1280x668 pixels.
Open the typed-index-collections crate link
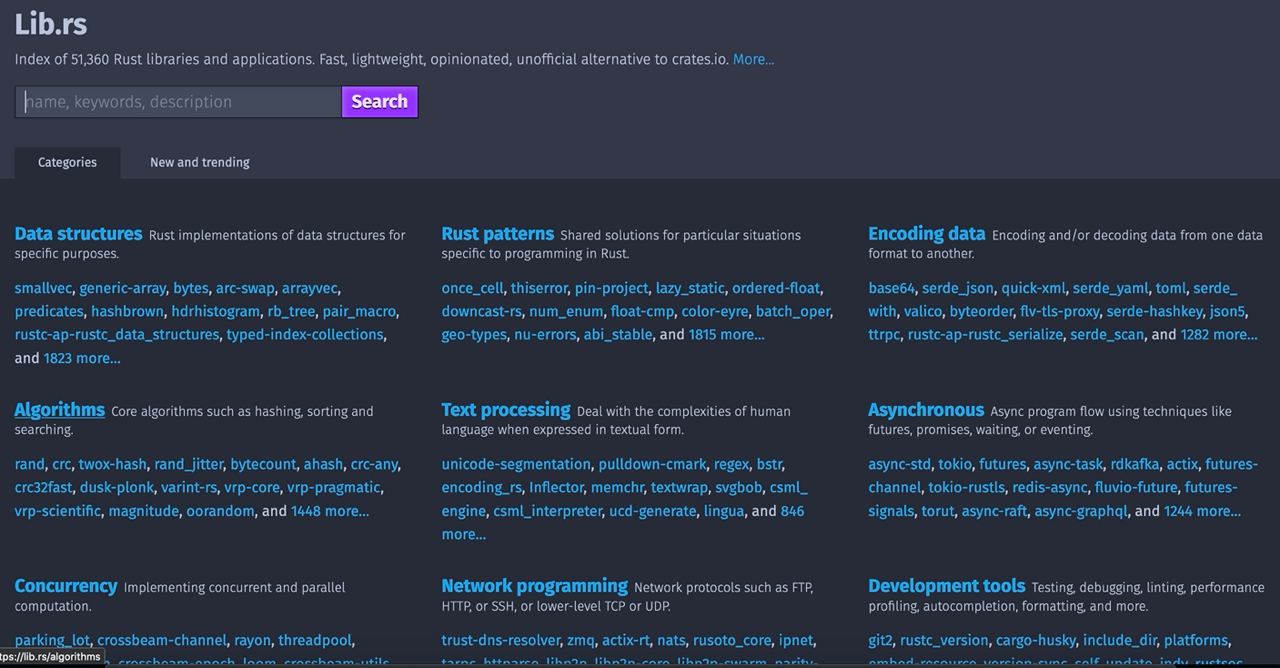304,335
